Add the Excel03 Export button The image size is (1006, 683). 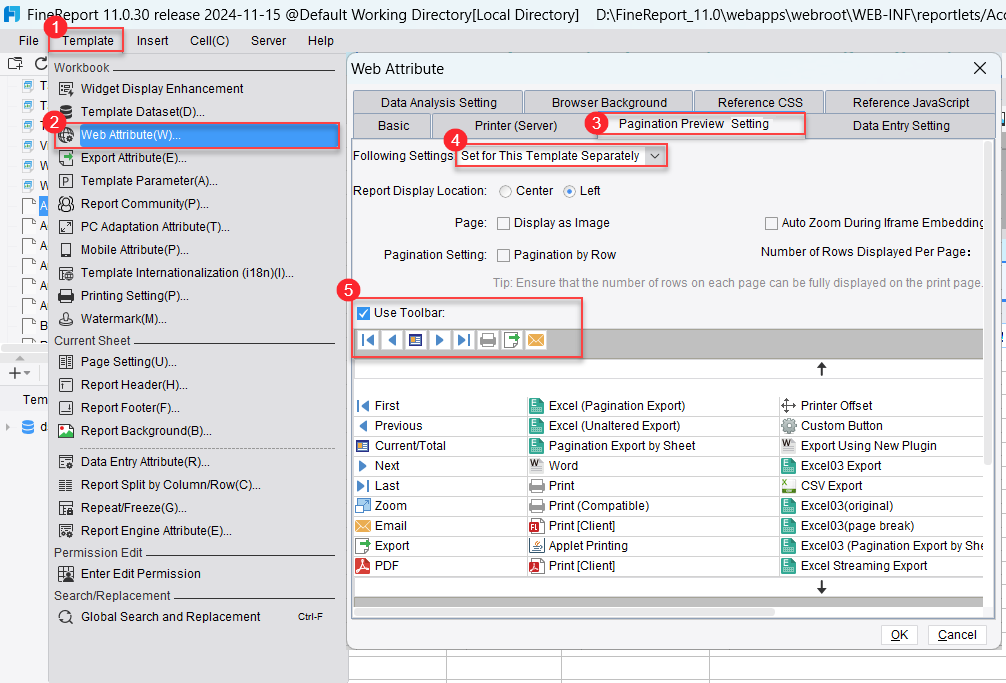pyautogui.click(x=831, y=466)
